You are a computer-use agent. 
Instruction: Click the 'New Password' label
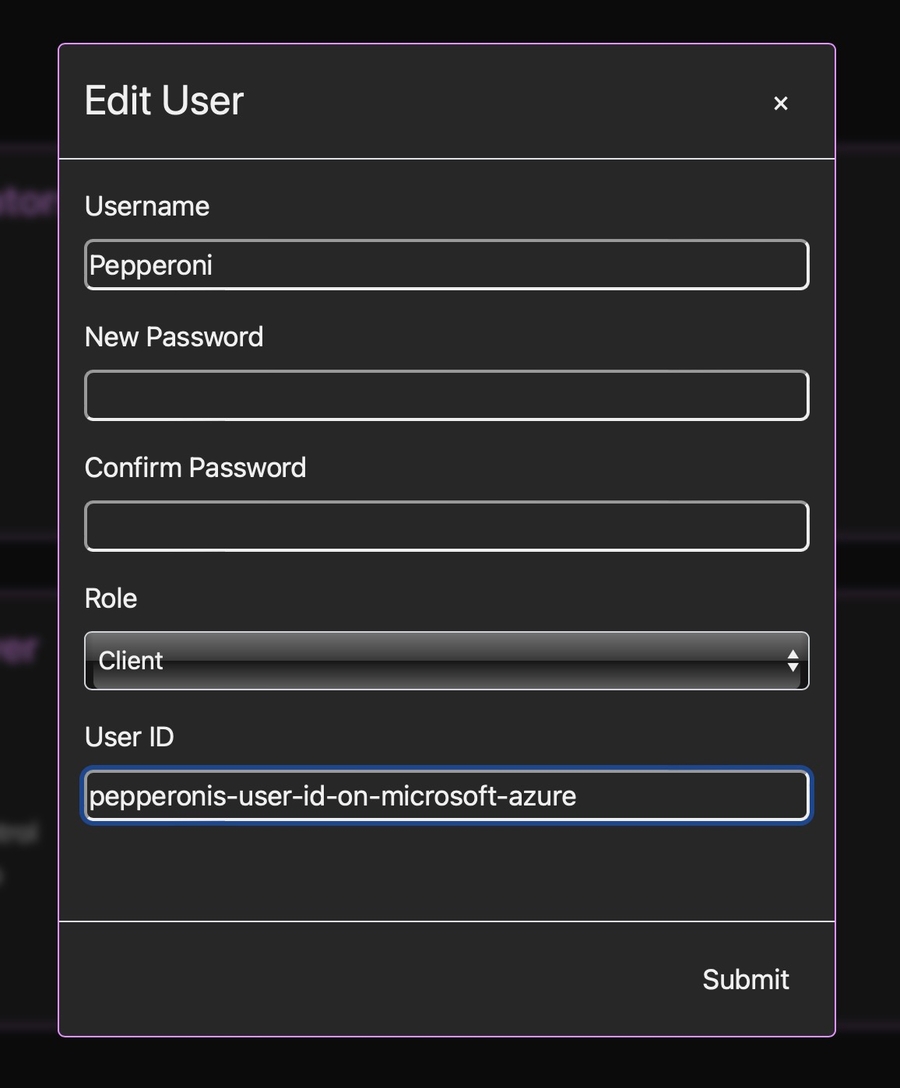pos(174,337)
